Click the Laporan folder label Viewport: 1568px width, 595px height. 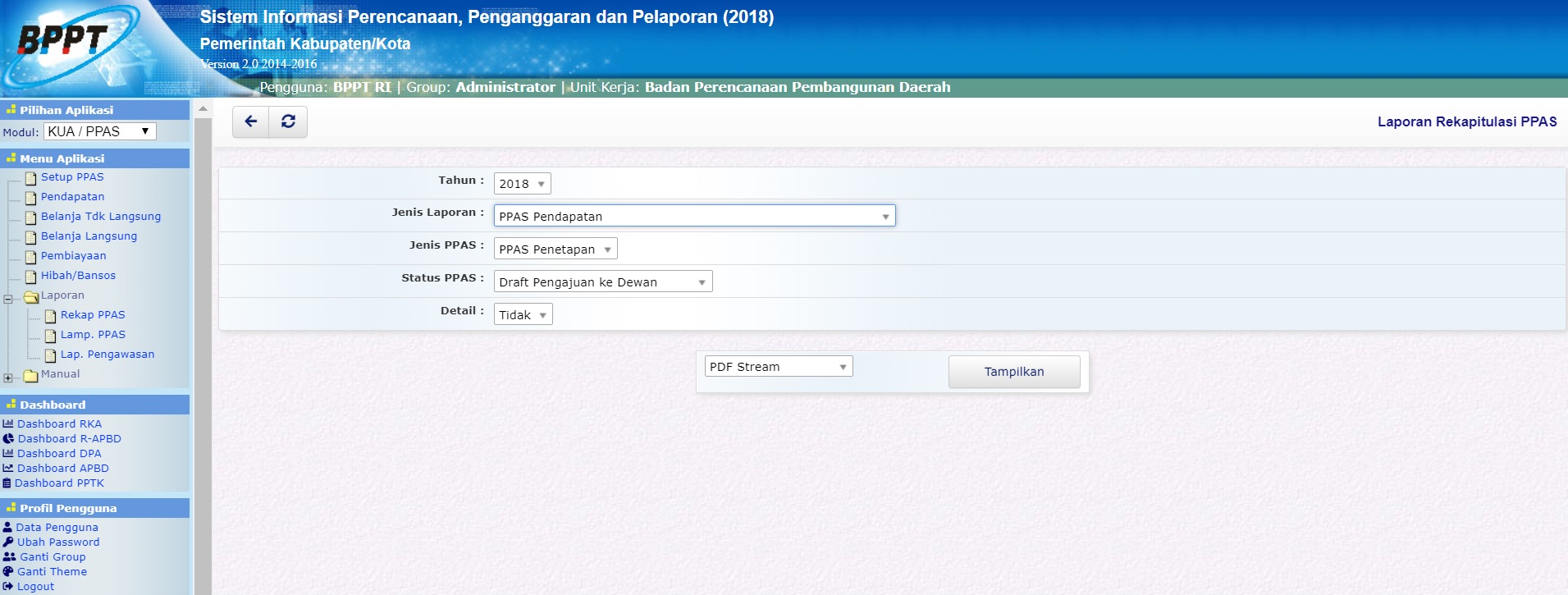pos(62,295)
